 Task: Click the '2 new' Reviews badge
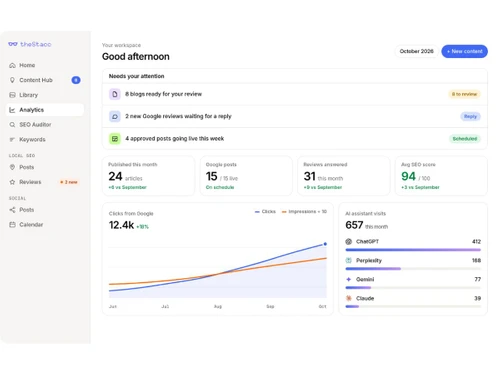coord(69,182)
